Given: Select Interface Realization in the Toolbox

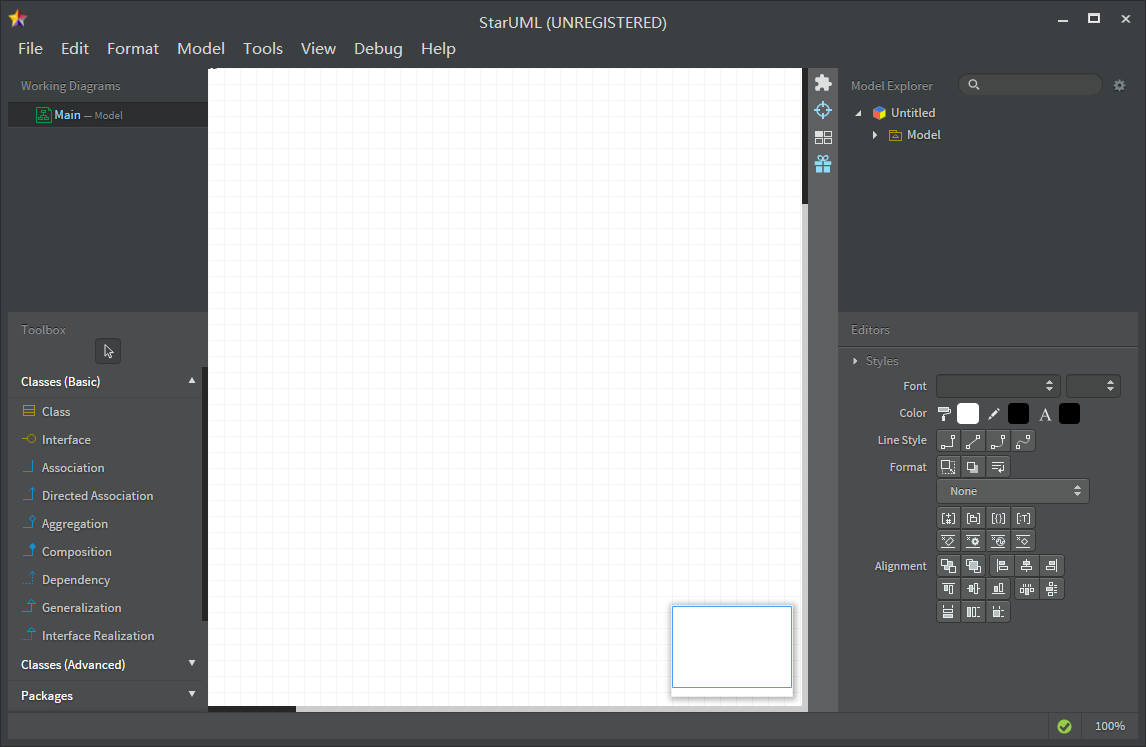Looking at the screenshot, I should coord(105,636).
